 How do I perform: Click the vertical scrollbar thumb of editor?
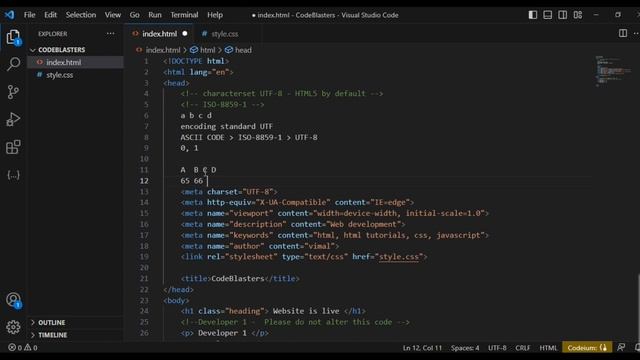pyautogui.click(x=638, y=308)
